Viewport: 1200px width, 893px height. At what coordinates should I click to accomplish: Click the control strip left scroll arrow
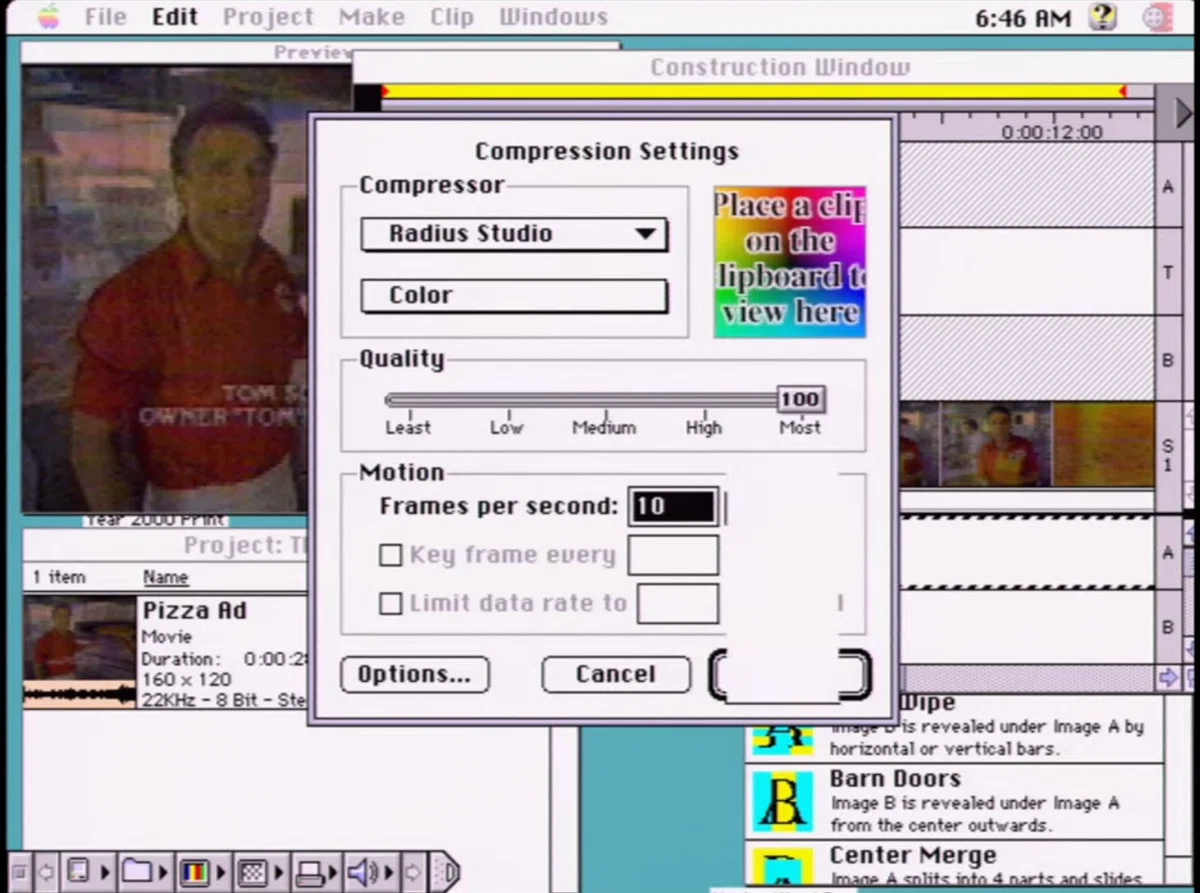click(x=46, y=870)
